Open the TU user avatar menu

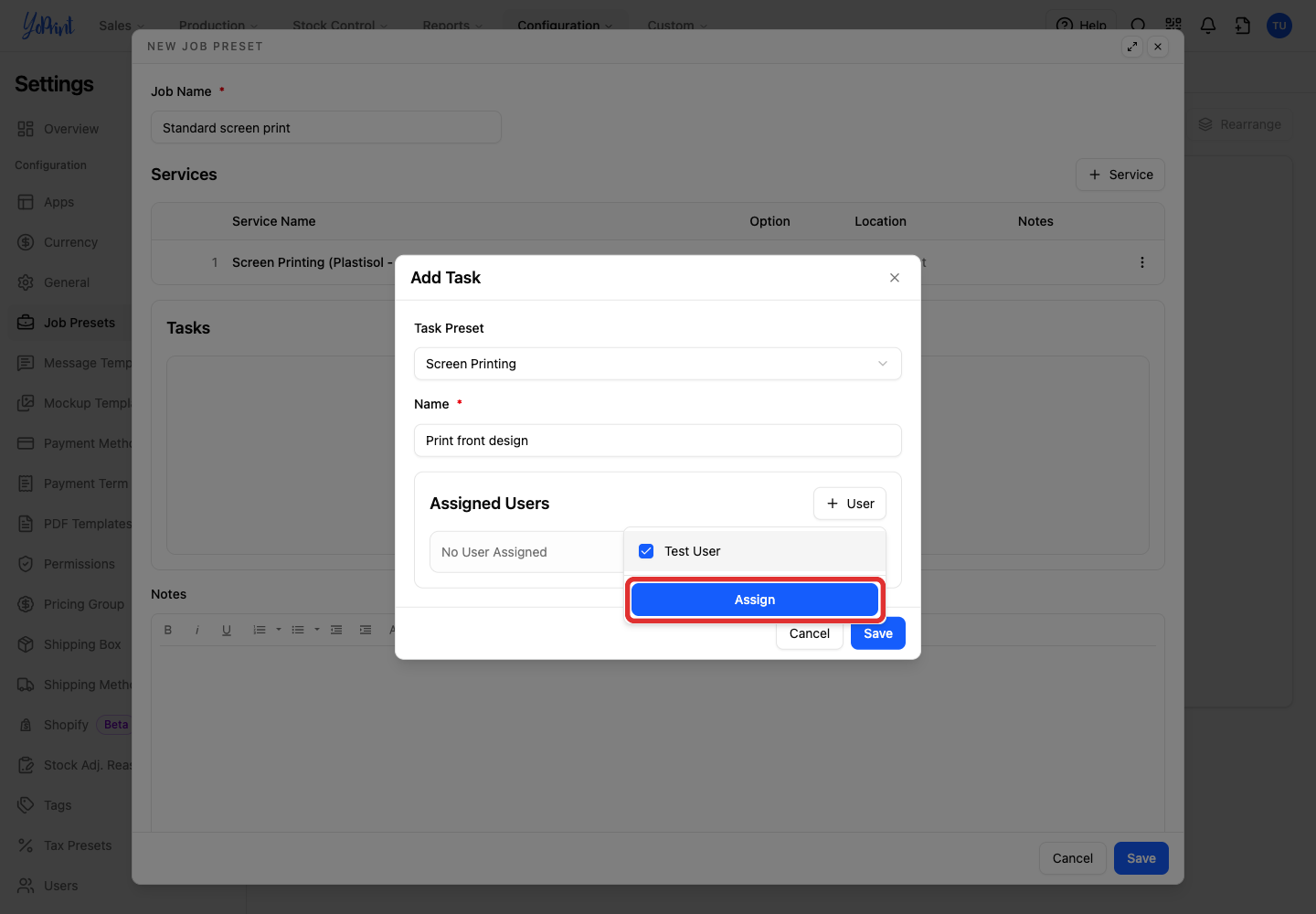[1279, 26]
